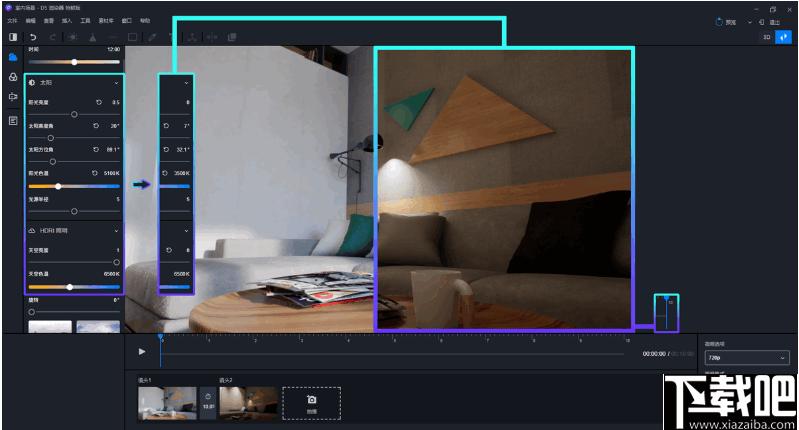The height and width of the screenshot is (430, 799).
Task: Click the 天空亮度 slider handle
Action: pos(116,262)
